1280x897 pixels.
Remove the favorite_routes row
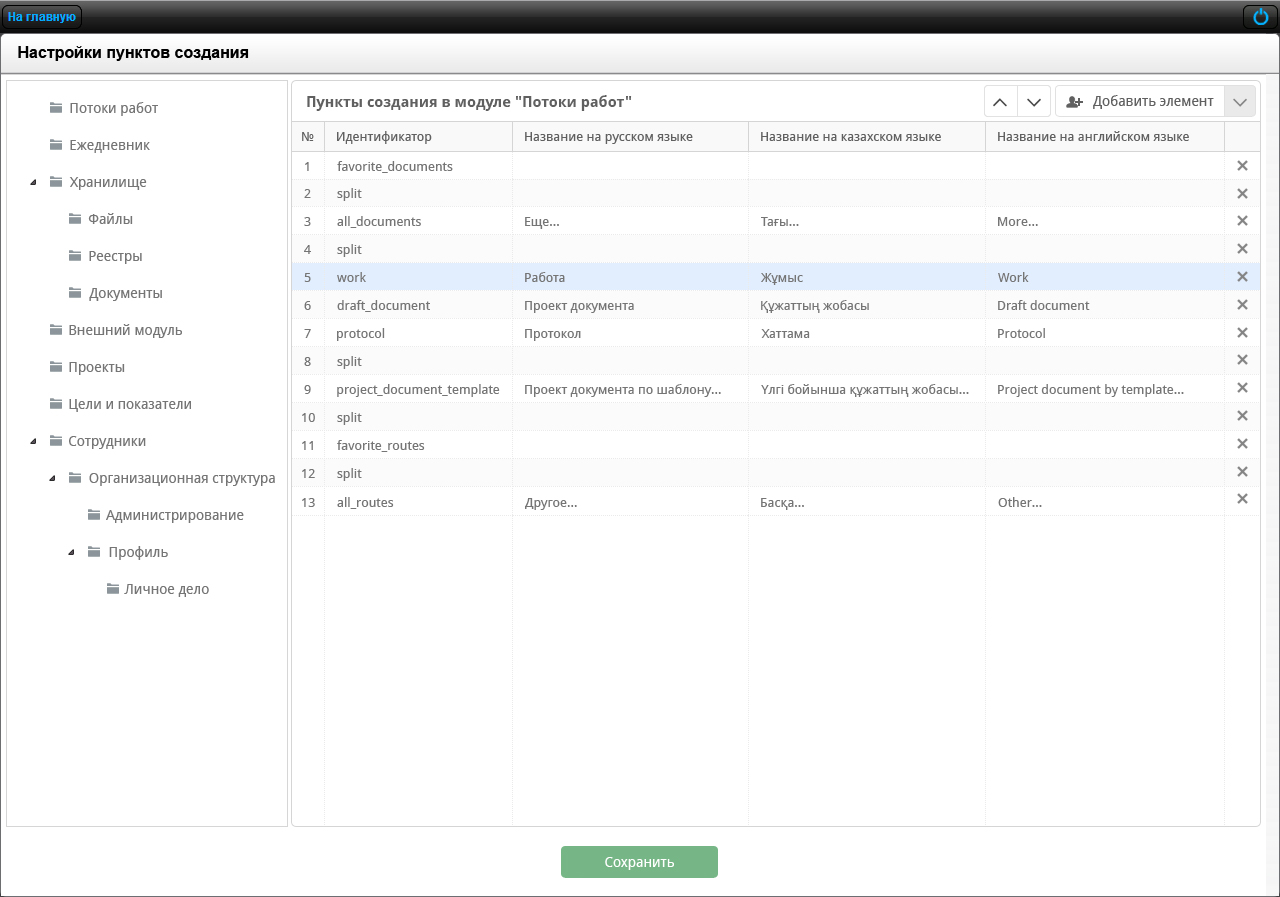(1242, 444)
